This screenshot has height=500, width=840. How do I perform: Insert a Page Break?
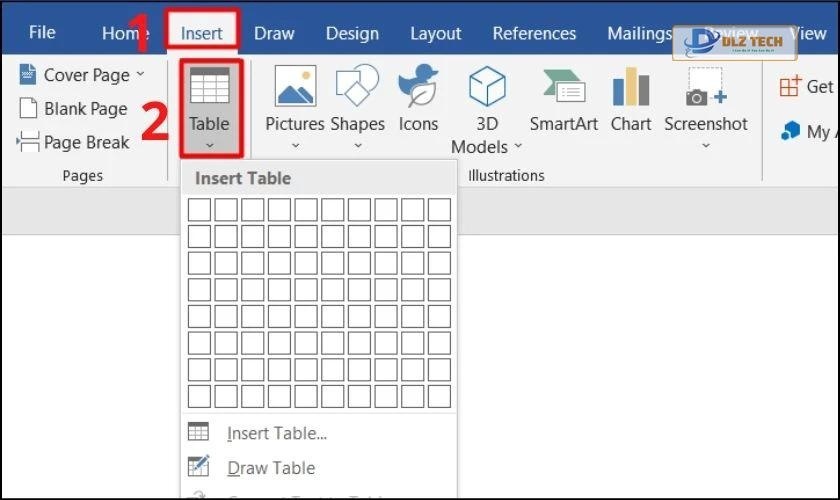pos(73,142)
